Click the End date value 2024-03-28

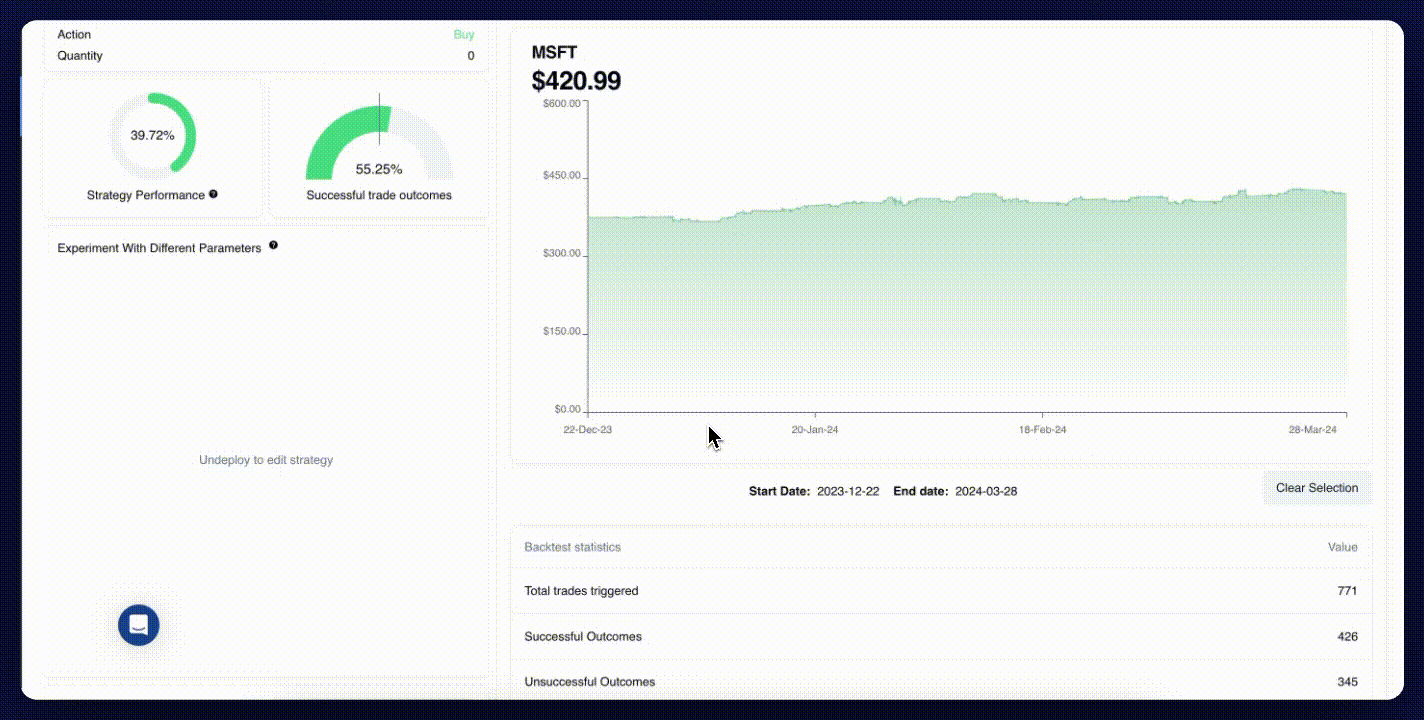click(985, 492)
